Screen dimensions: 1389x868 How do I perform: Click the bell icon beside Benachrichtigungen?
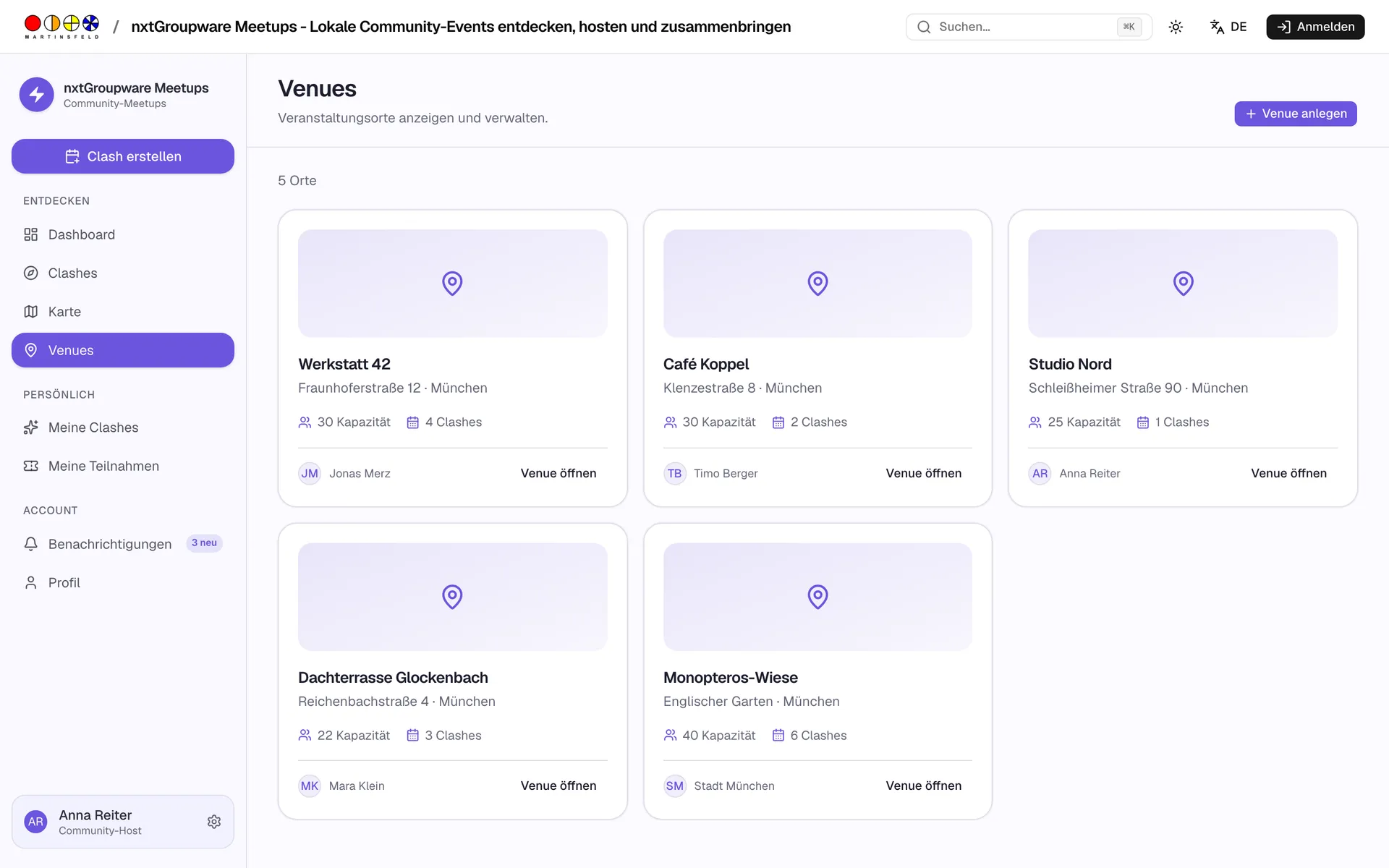click(30, 544)
